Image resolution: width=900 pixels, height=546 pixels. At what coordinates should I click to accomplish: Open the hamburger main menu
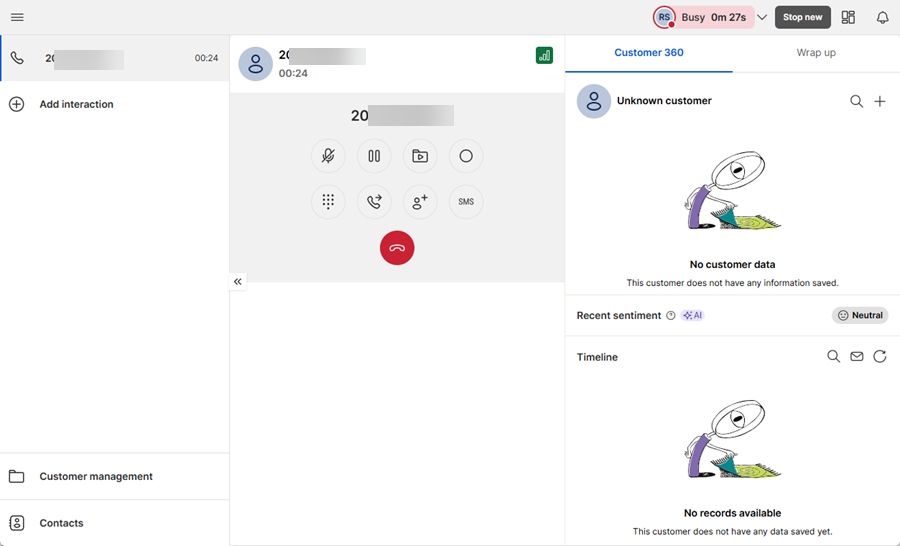coord(17,17)
